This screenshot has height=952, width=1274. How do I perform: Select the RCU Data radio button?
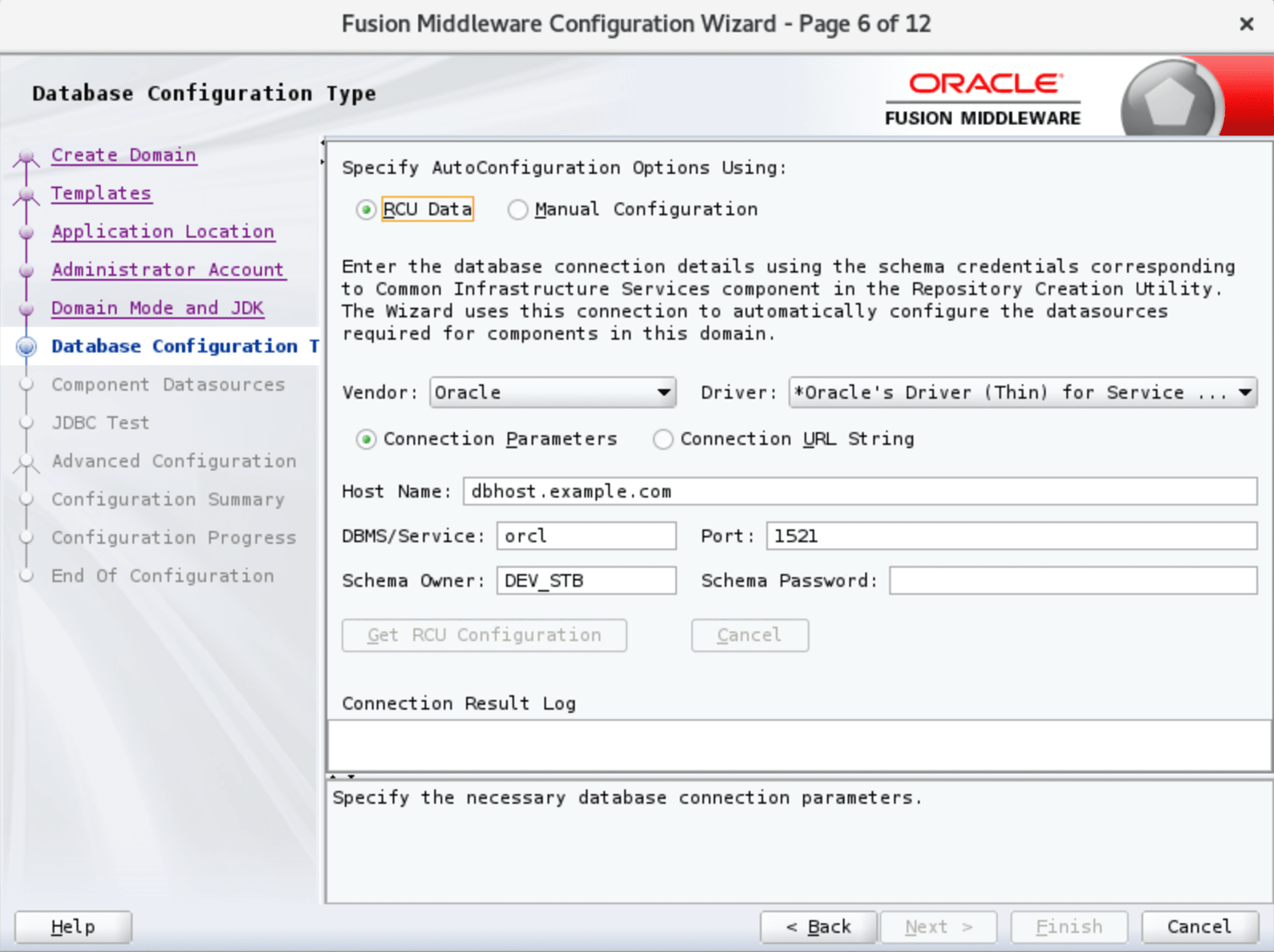pyautogui.click(x=366, y=210)
